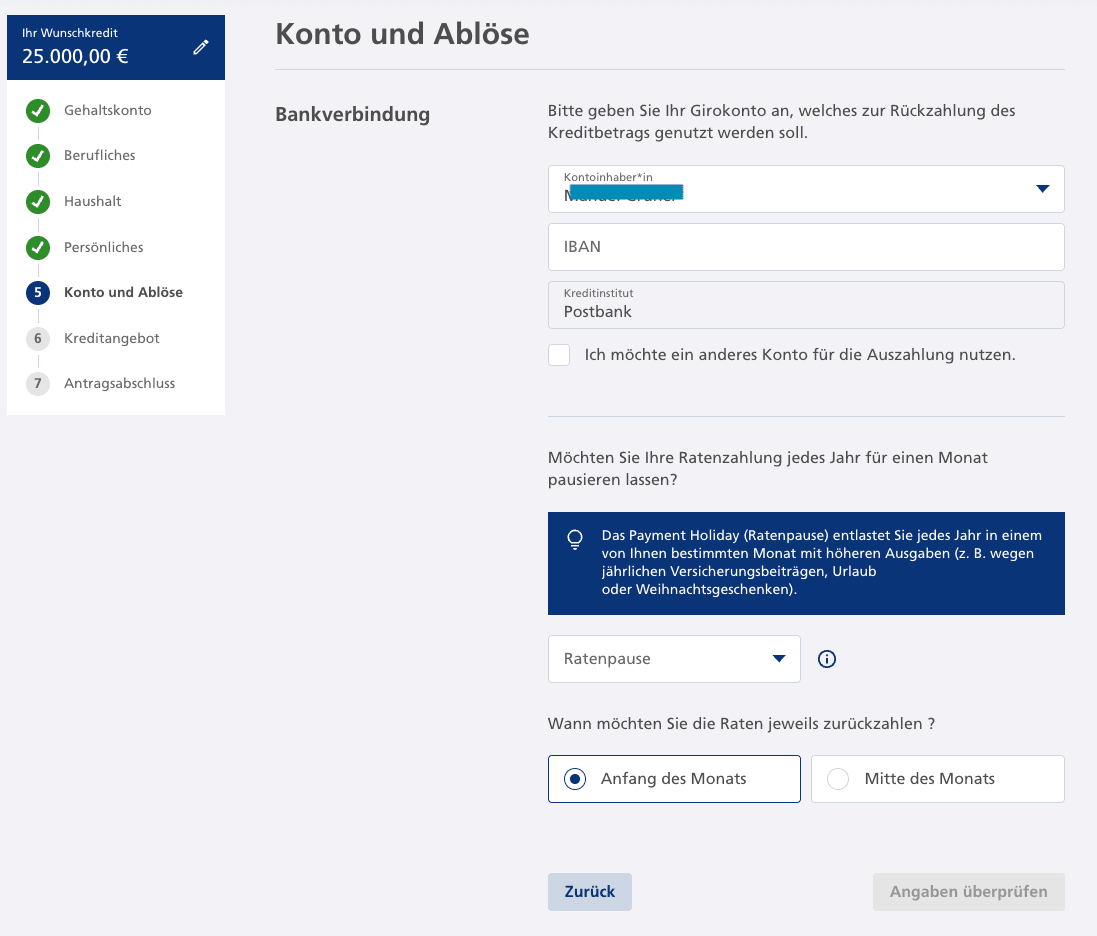1097x936 pixels.
Task: Click the info icon next to Ratenpause
Action: (x=827, y=659)
